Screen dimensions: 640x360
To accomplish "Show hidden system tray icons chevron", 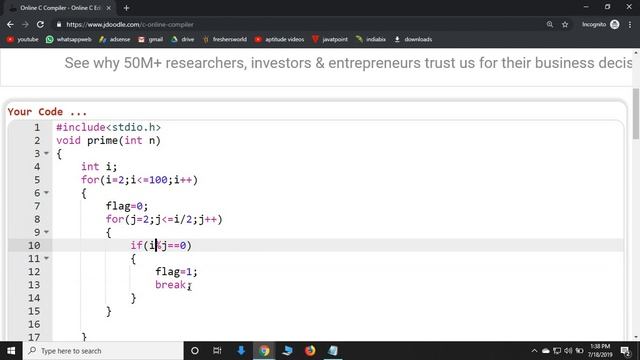I will [534, 351].
